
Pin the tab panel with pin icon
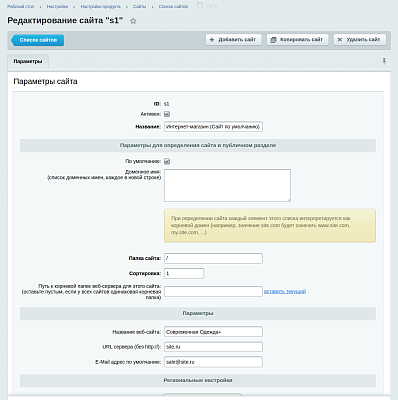(384, 61)
